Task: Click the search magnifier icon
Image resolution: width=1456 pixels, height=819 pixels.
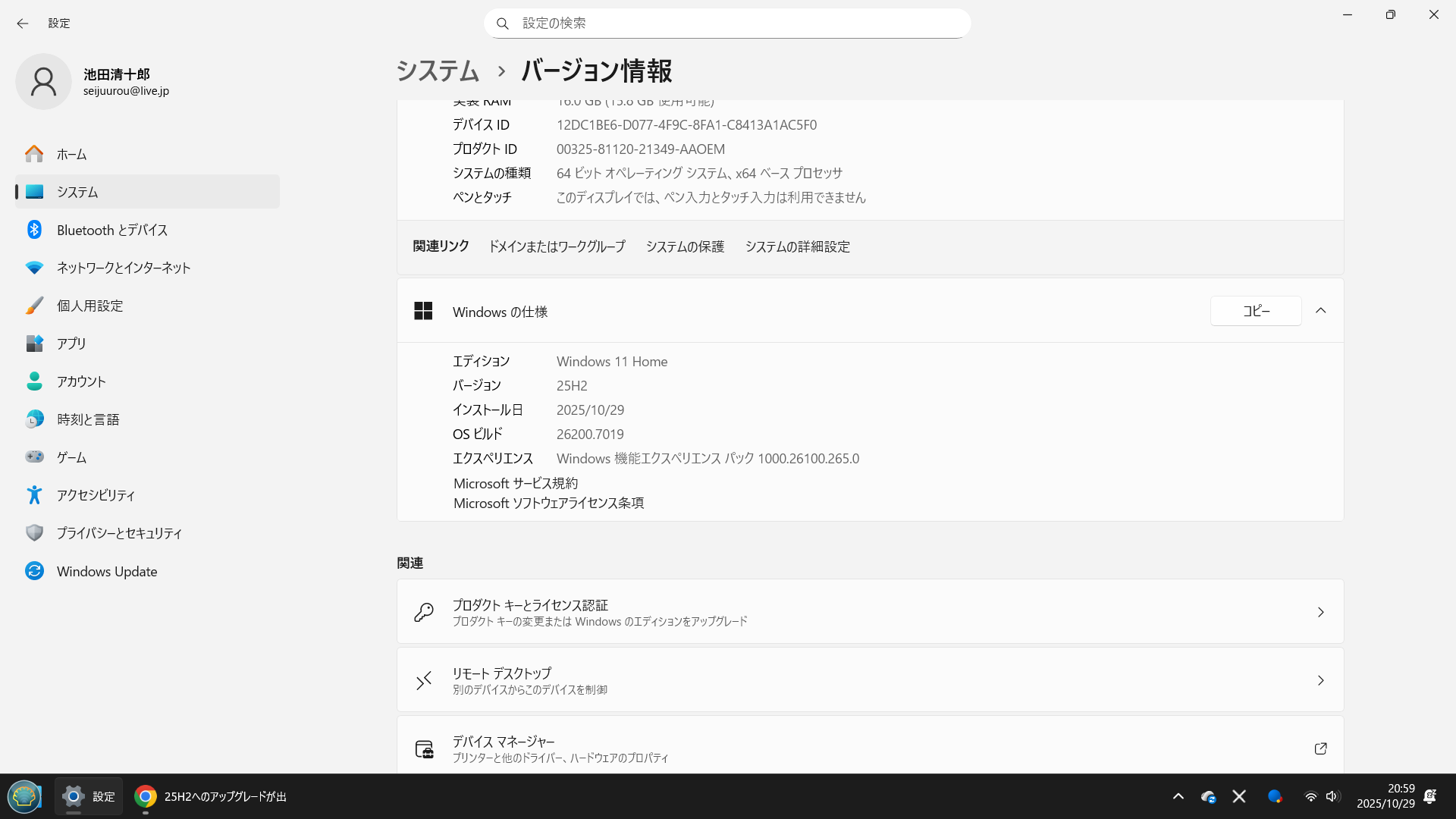Action: [502, 24]
